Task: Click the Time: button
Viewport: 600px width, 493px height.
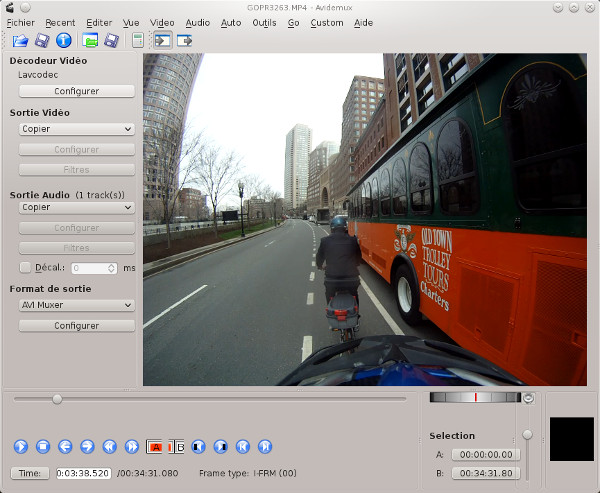Action: tap(30, 473)
